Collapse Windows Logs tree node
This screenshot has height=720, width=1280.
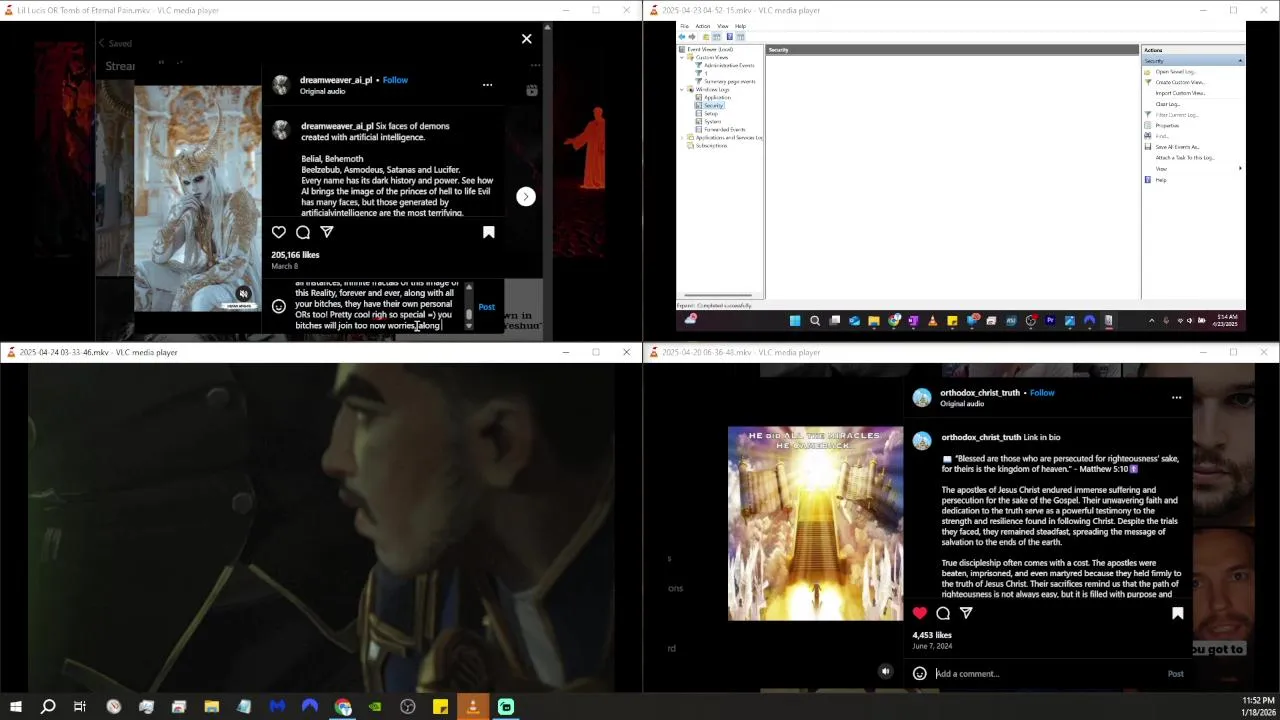click(x=682, y=90)
